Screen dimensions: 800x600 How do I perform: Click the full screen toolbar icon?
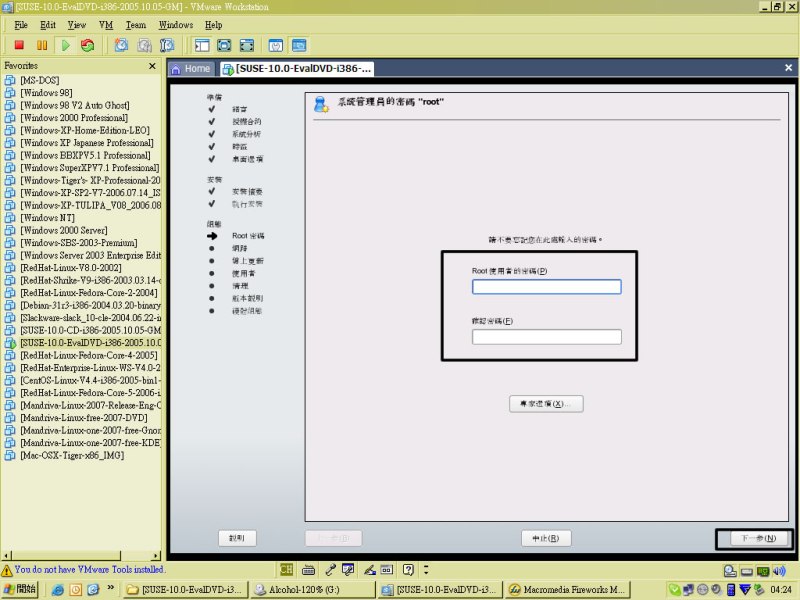click(224, 45)
